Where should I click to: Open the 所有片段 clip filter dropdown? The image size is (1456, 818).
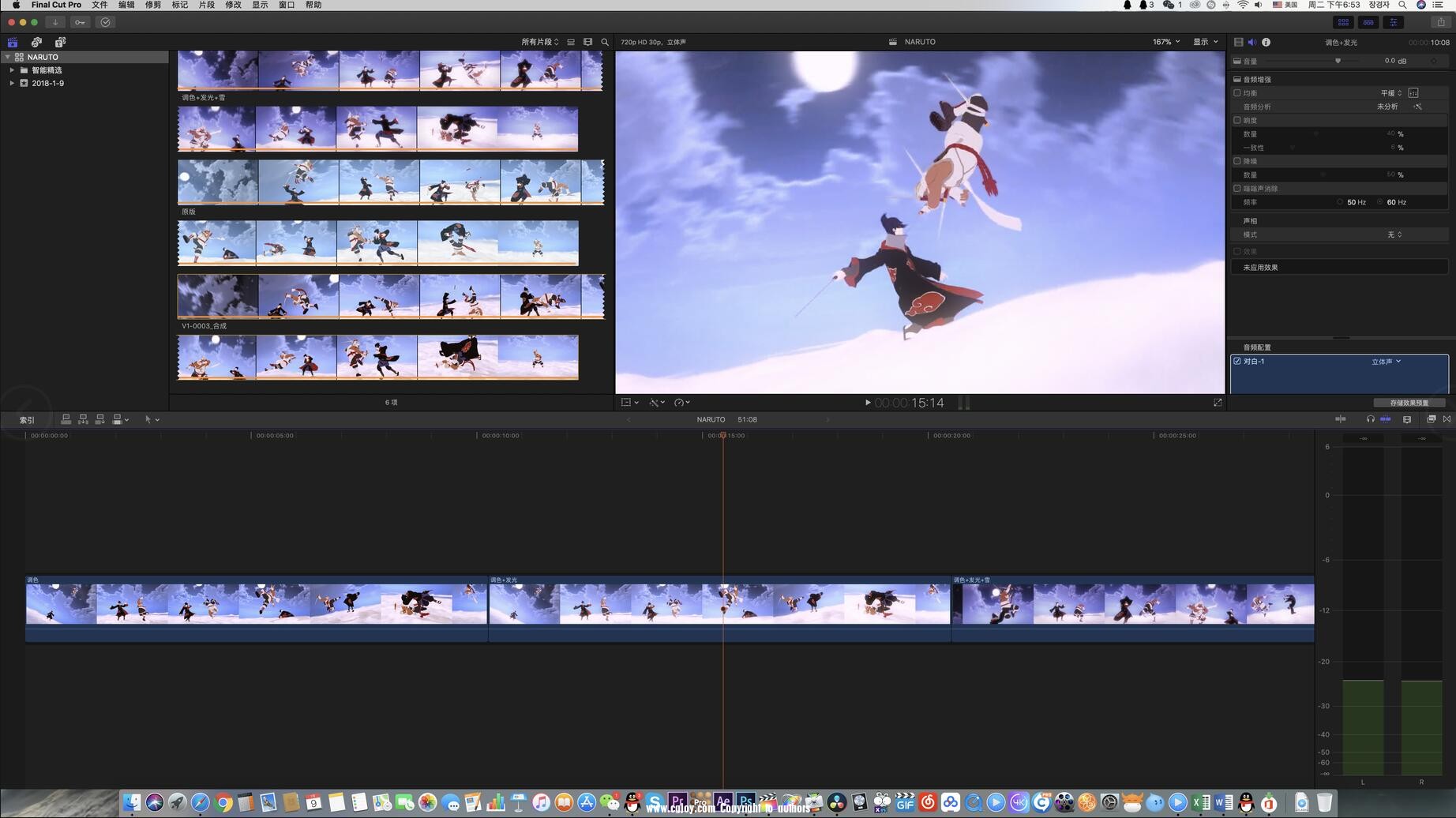coord(540,42)
